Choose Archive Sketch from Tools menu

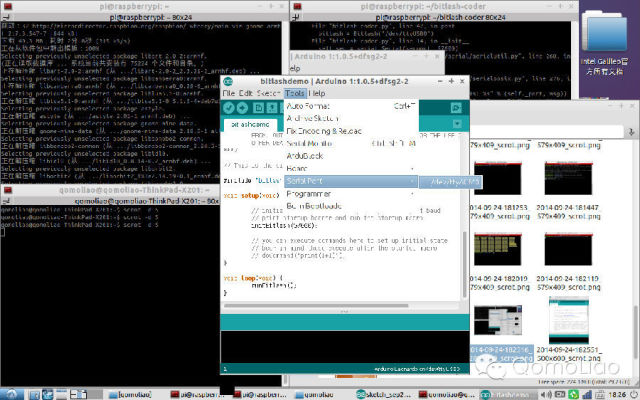[x=351, y=118]
